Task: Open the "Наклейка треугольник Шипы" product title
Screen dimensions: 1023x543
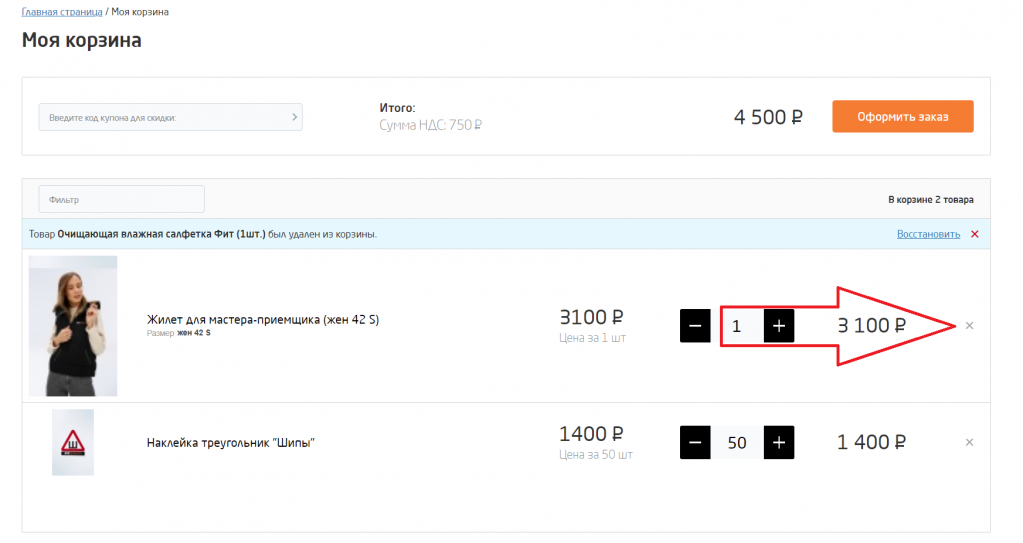Action: pos(230,442)
